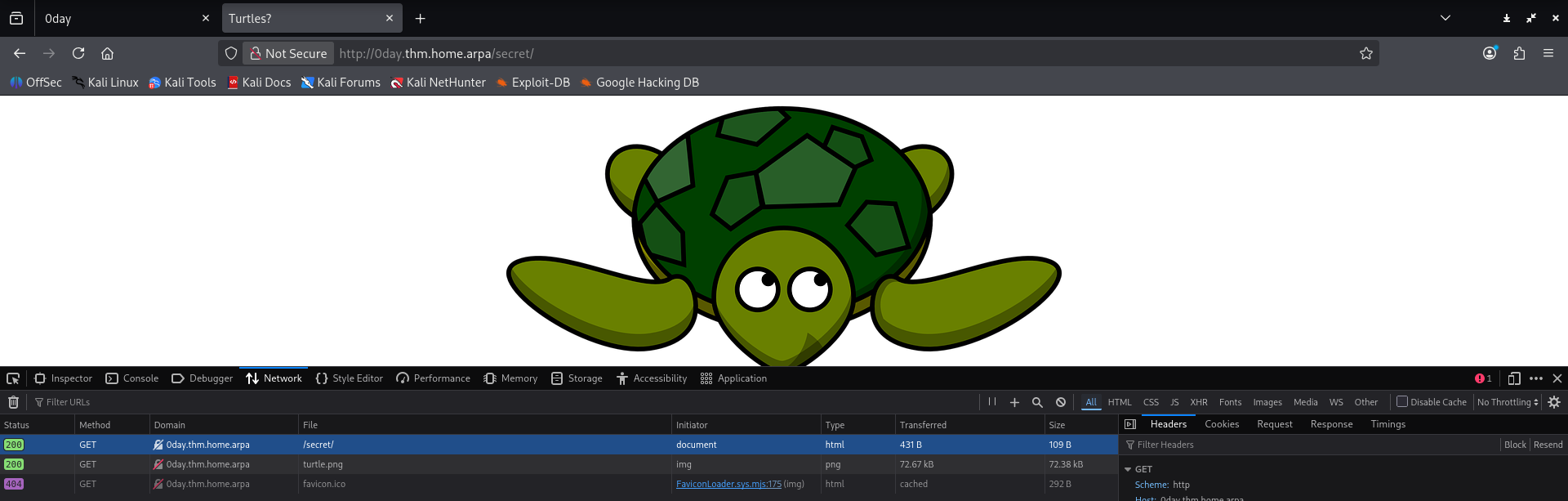Toggle the Images request type filter
1568x501 pixels.
[x=1267, y=402]
